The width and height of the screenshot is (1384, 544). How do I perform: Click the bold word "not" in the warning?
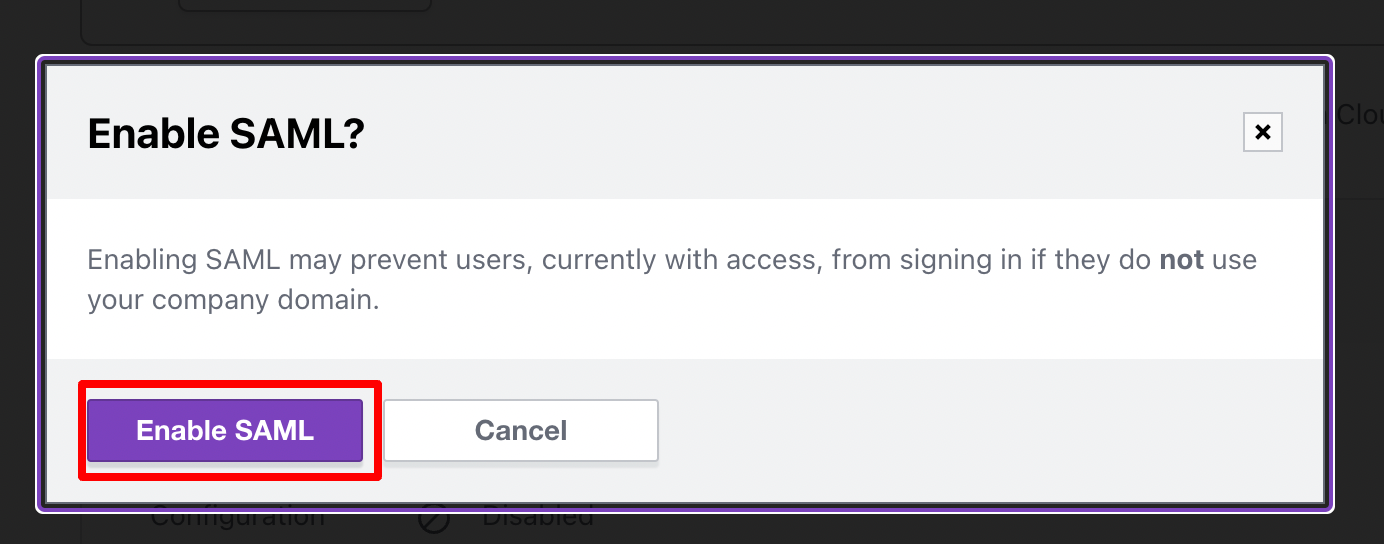(1181, 260)
